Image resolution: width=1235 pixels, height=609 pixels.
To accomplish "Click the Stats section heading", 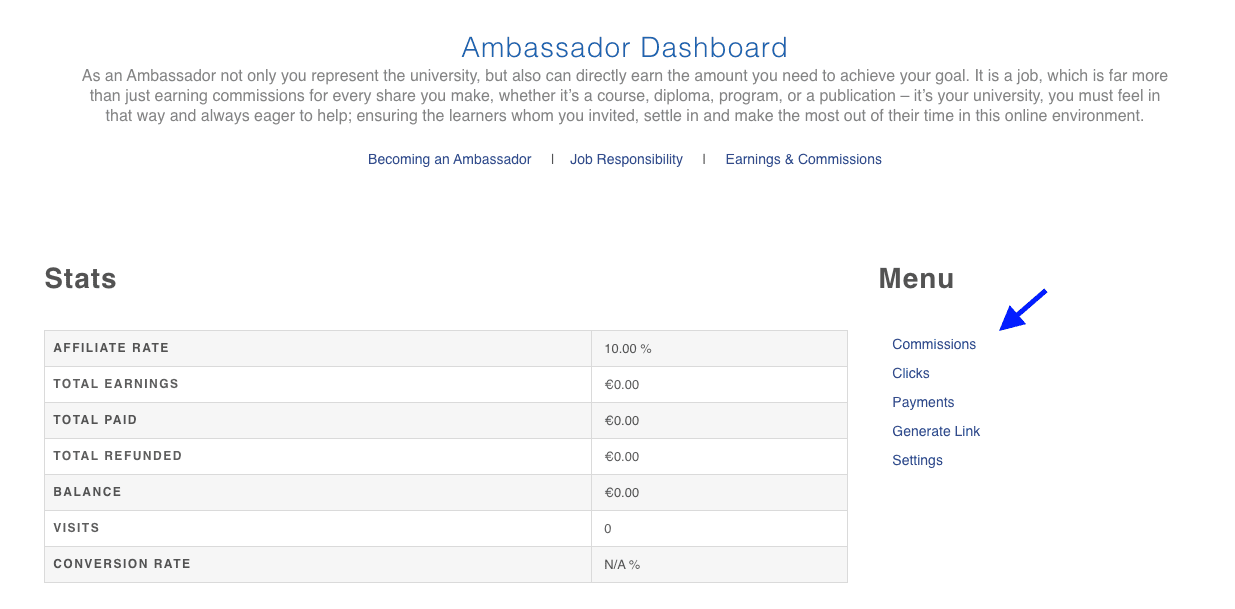I will pyautogui.click(x=79, y=279).
